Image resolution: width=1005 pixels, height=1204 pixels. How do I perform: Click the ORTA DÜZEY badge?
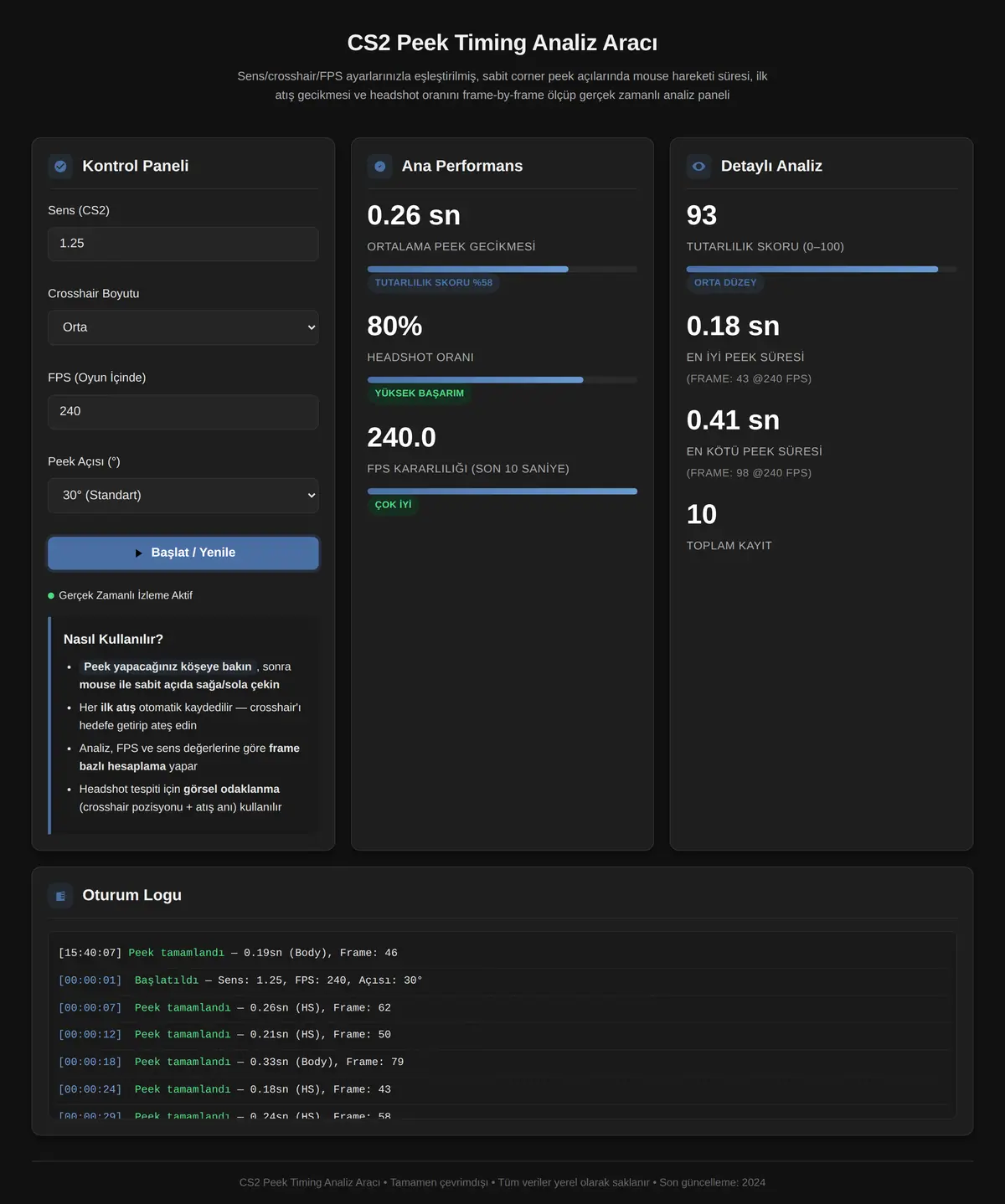click(725, 283)
